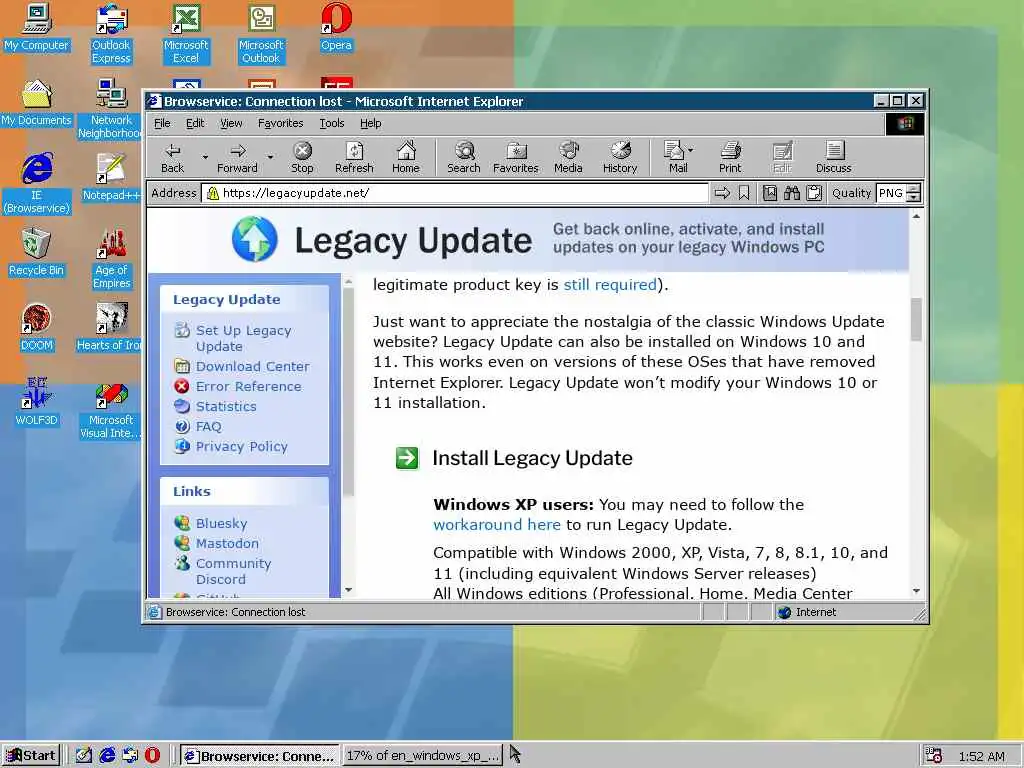Open the Forward button history dropdown arrow
This screenshot has width=1024, height=768.
(x=270, y=157)
